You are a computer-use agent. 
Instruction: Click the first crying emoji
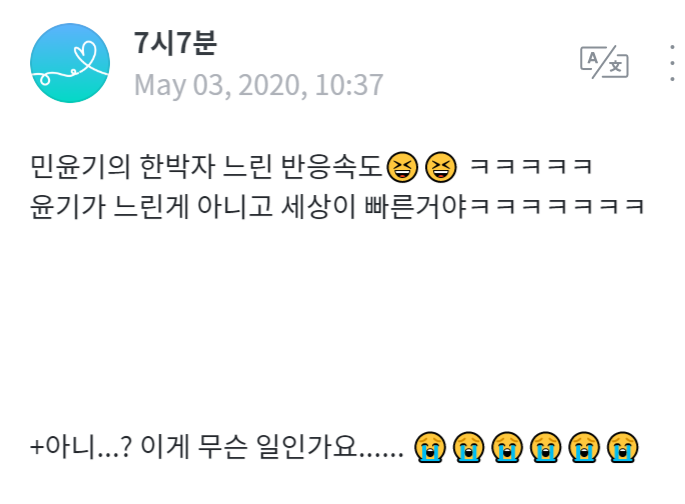(x=430, y=447)
